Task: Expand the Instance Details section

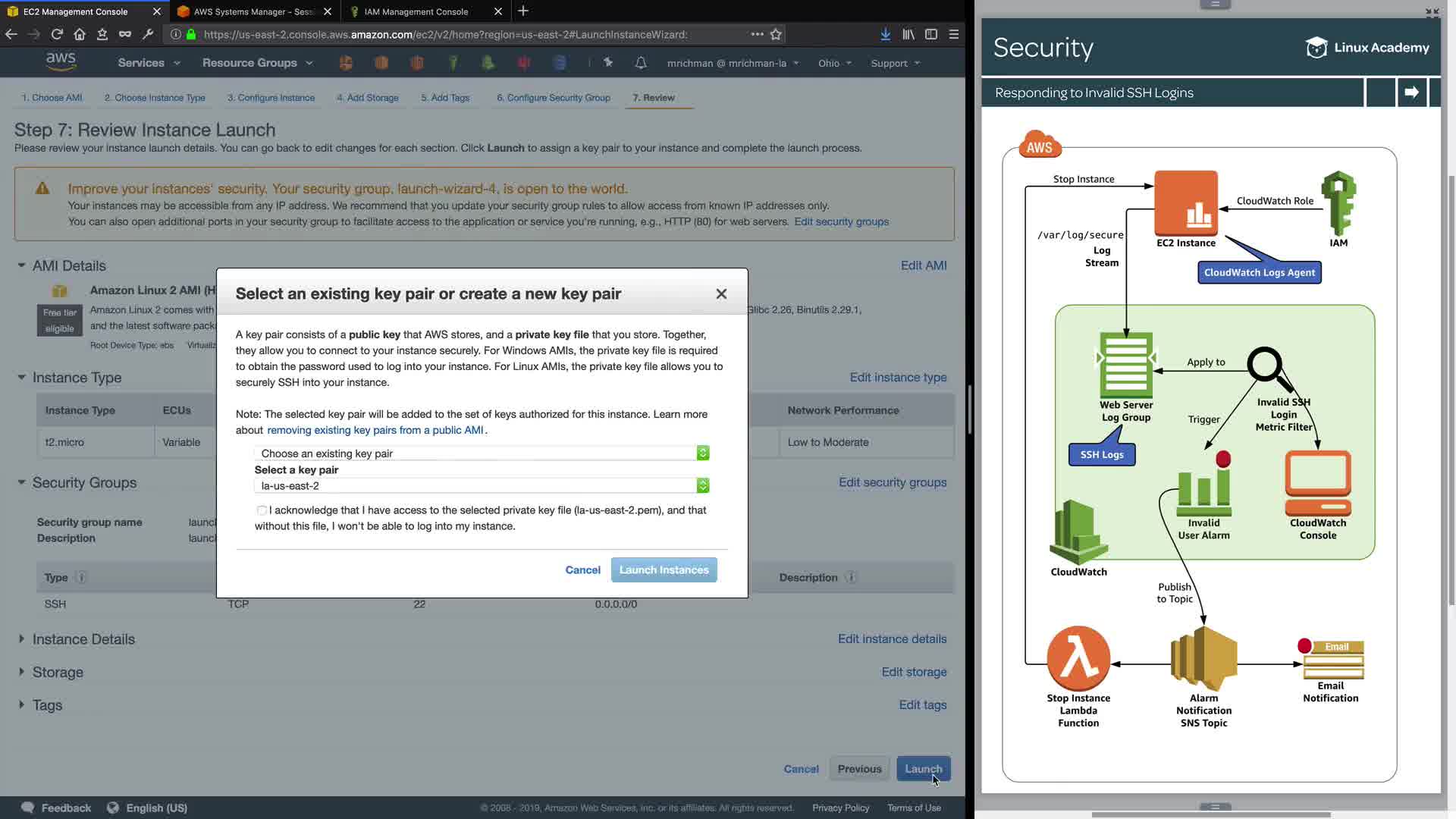Action: pyautogui.click(x=83, y=639)
